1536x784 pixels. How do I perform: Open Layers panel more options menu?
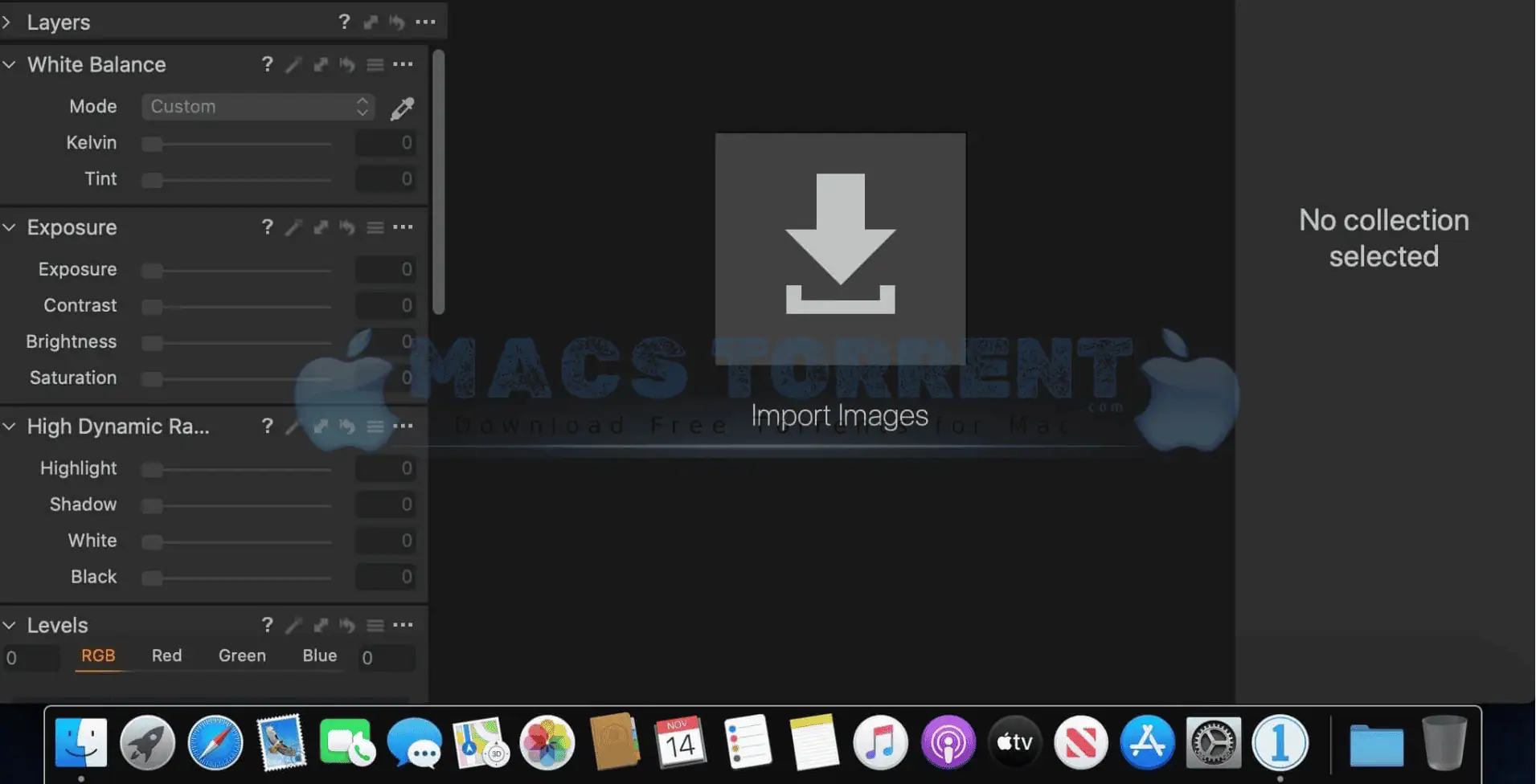tap(426, 22)
